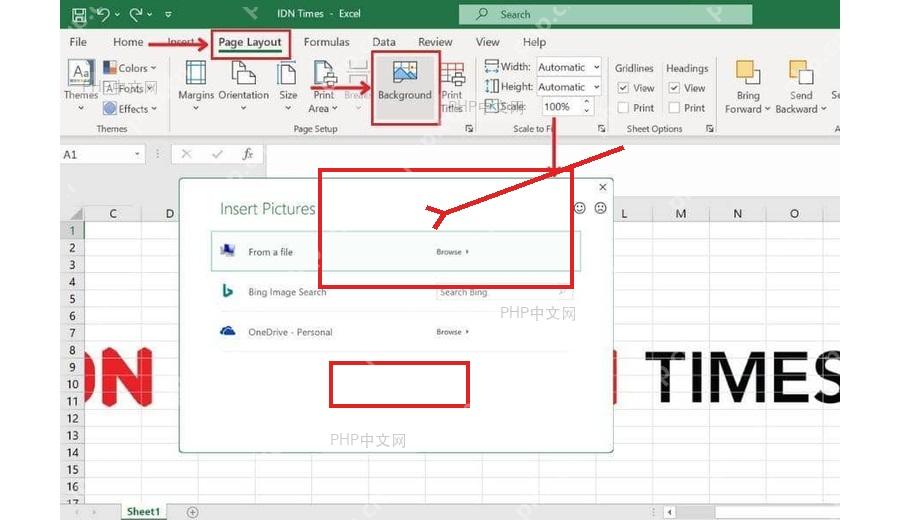Toggle Headings Print checkbox
Image resolution: width=900 pixels, height=520 pixels.
(x=674, y=108)
